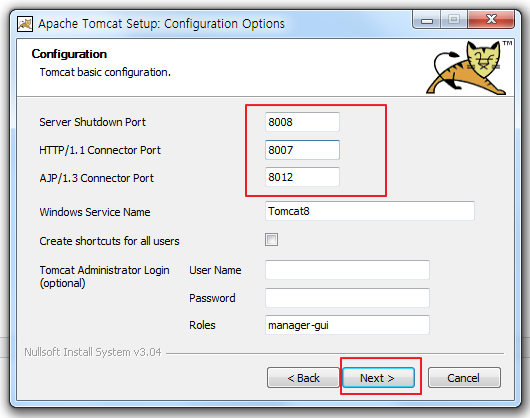
Task: Click the Password label
Action: 212,298
